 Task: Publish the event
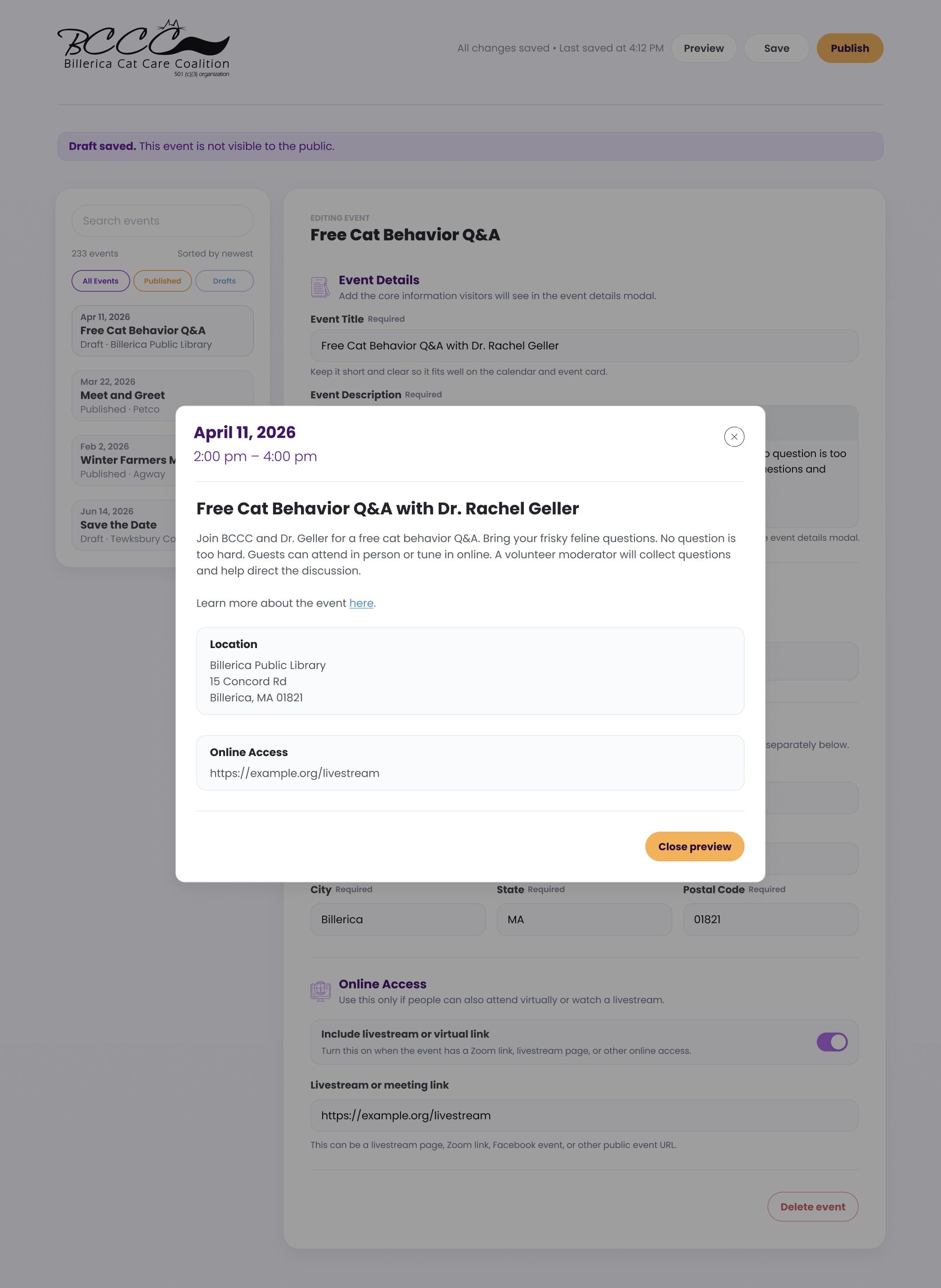[849, 49]
